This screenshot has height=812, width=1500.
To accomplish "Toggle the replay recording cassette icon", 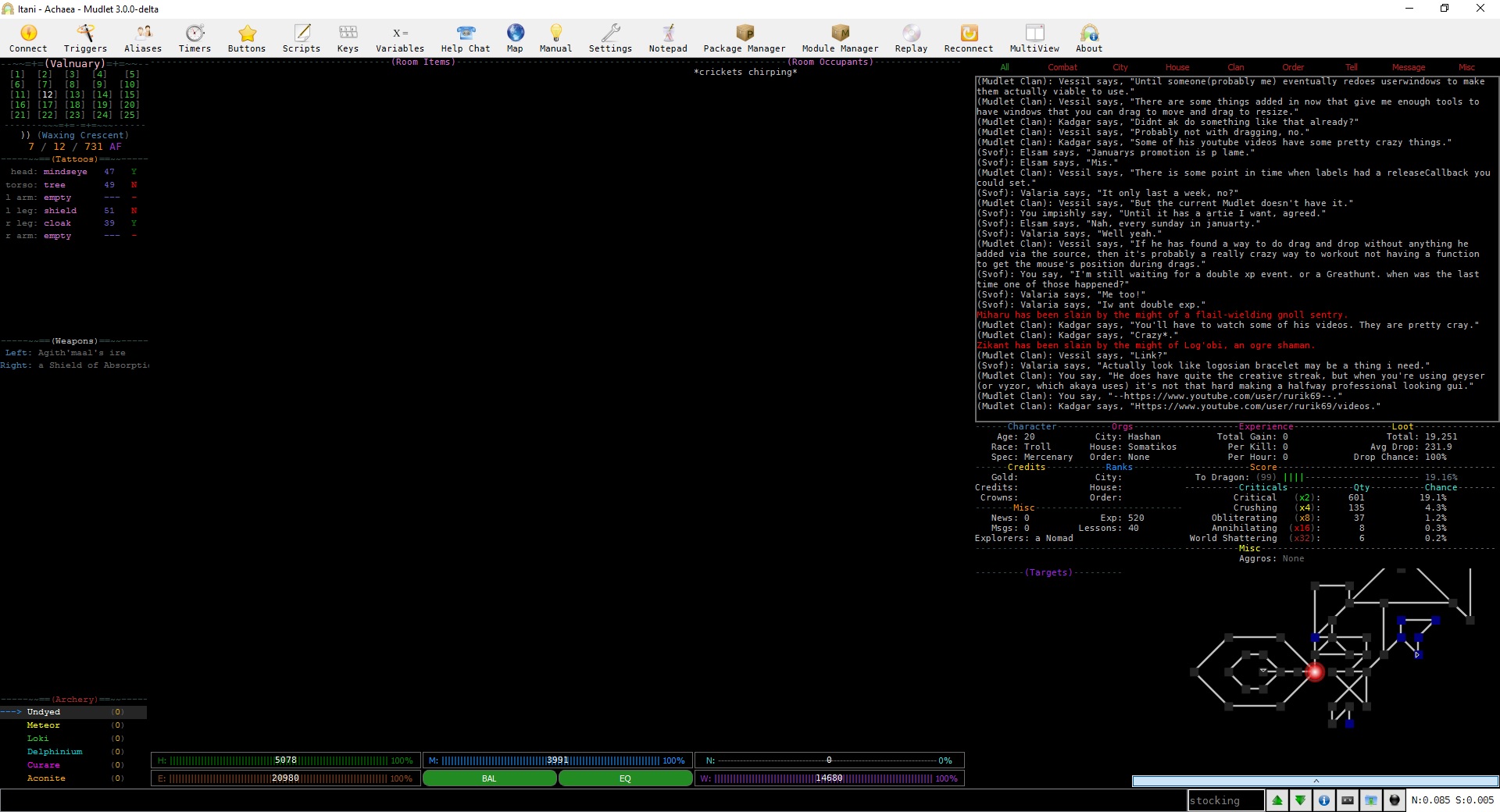I will point(1348,800).
